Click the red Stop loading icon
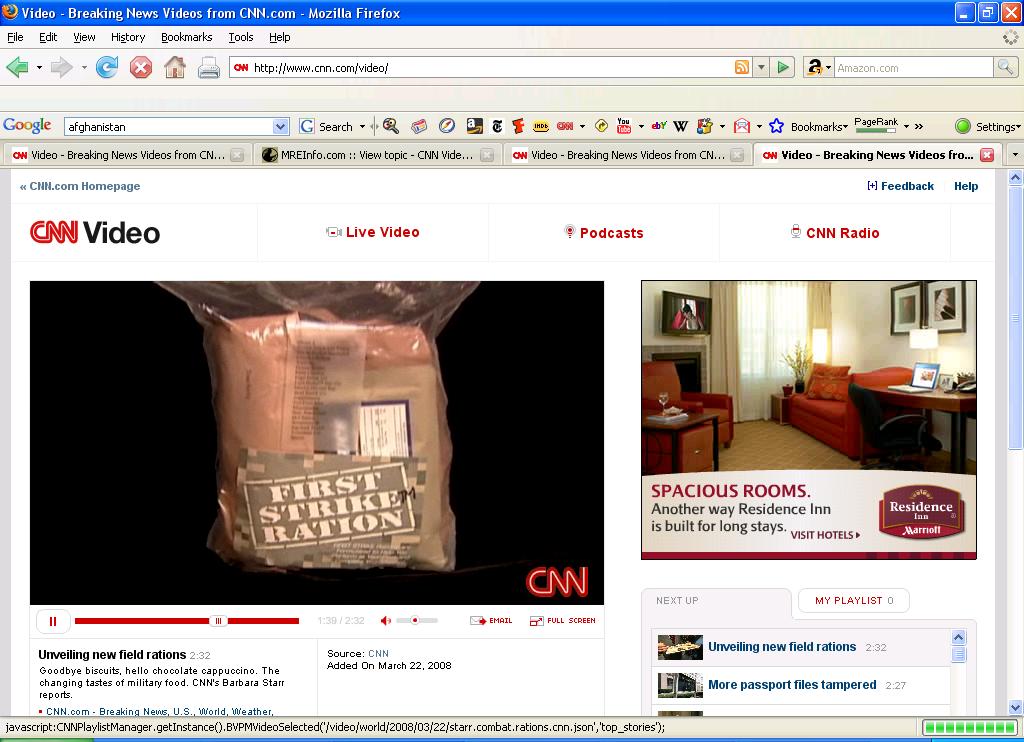 click(x=141, y=67)
